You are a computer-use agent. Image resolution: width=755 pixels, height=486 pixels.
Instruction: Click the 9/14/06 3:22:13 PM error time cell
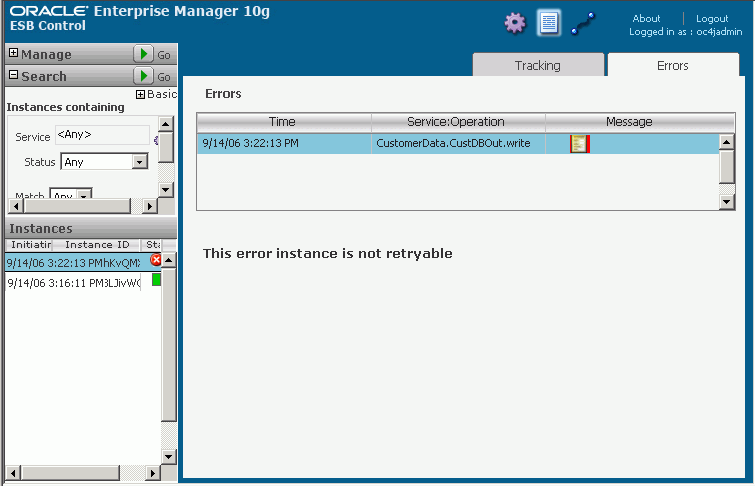(284, 144)
